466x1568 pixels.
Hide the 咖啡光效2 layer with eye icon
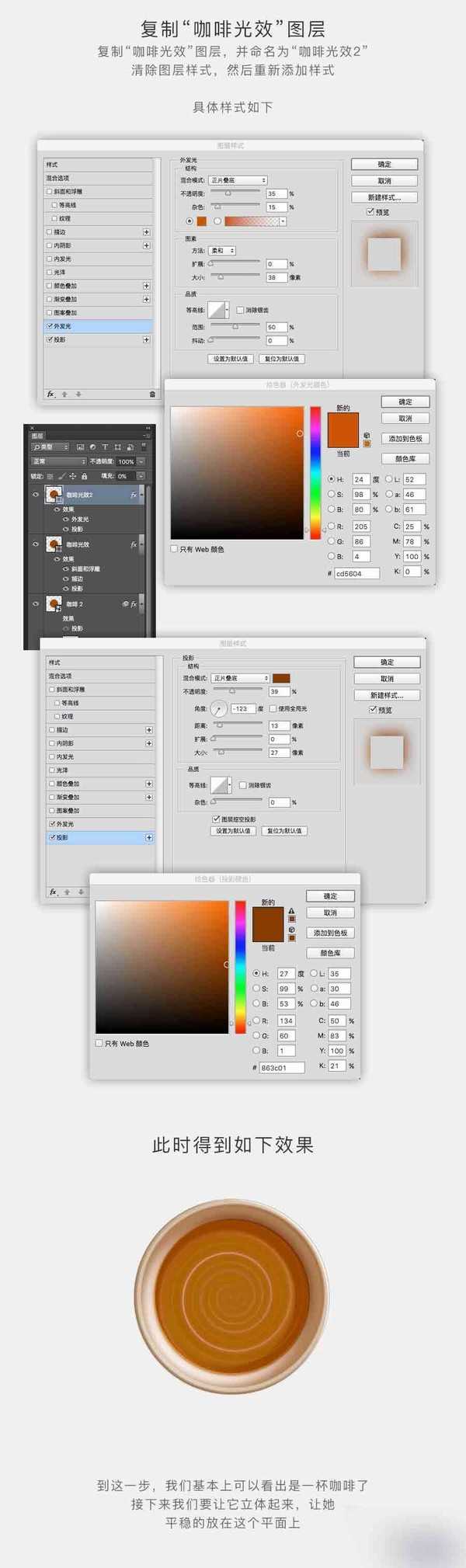[x=35, y=494]
